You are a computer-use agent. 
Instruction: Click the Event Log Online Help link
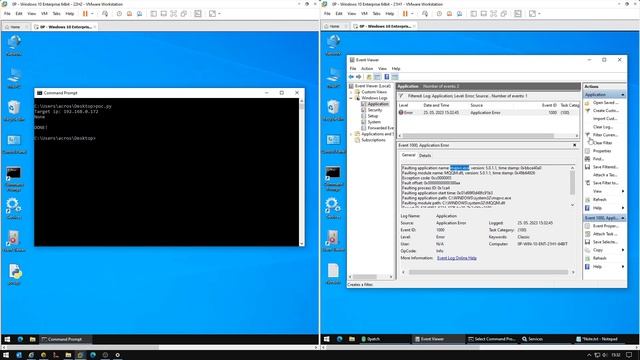(x=457, y=258)
